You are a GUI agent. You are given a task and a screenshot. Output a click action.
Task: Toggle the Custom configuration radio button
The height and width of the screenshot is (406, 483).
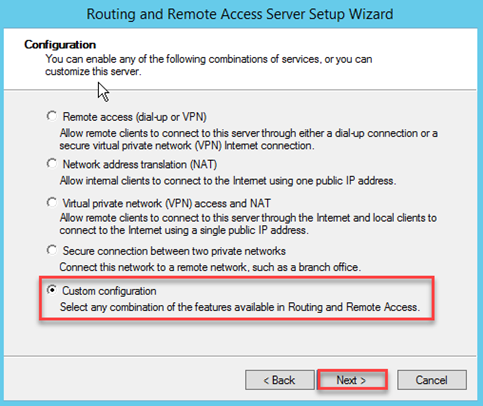click(x=52, y=290)
